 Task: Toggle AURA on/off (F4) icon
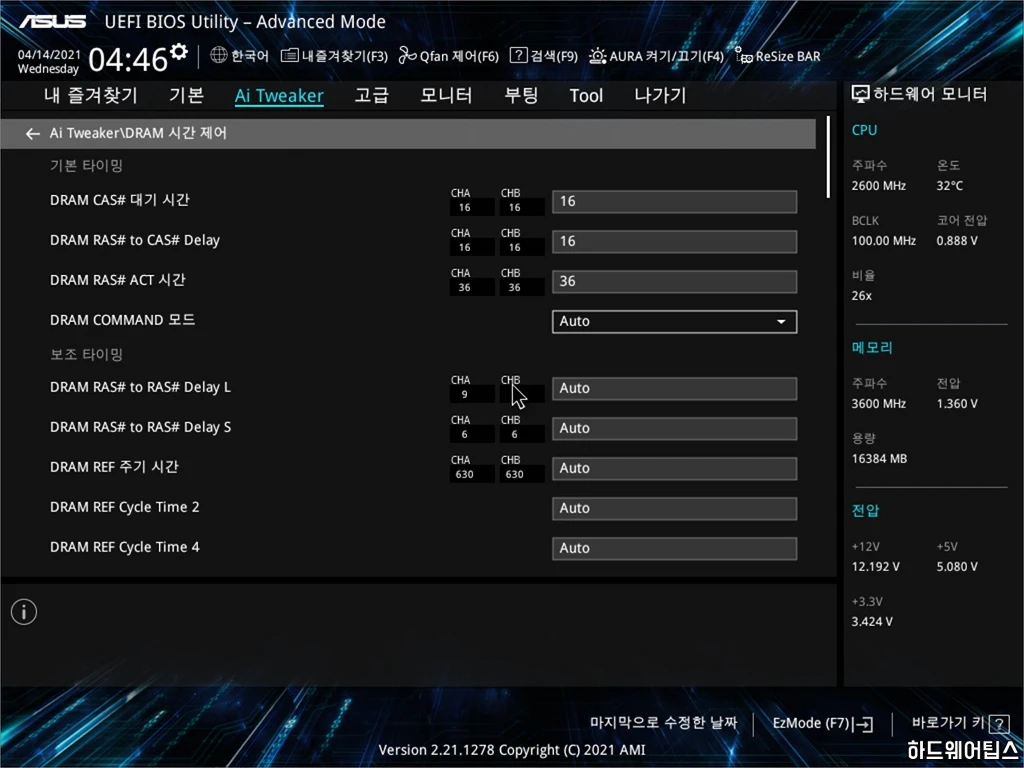tap(597, 56)
